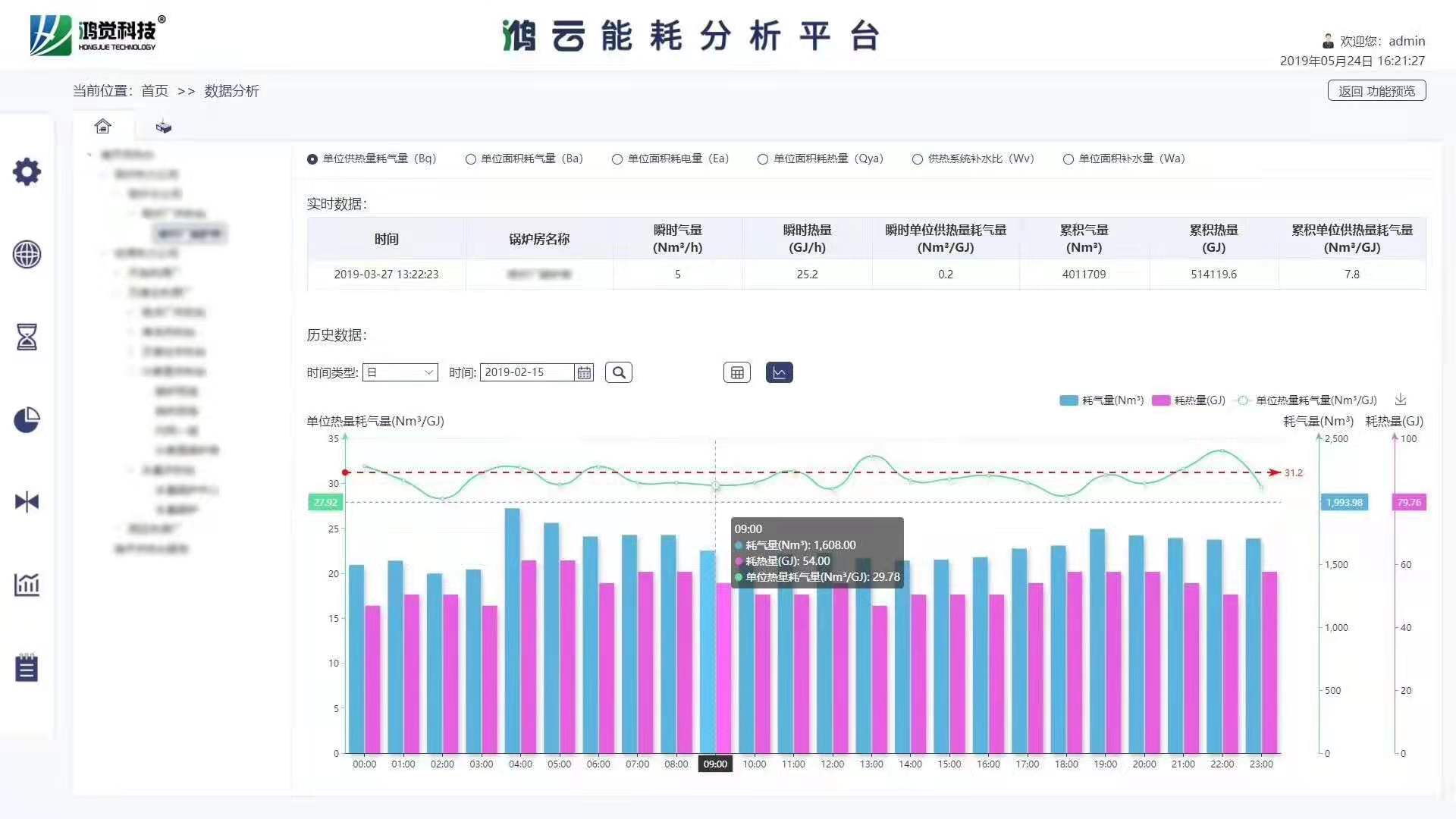The width and height of the screenshot is (1456, 819).
Task: Open the calendar date picker icon
Action: (x=584, y=372)
